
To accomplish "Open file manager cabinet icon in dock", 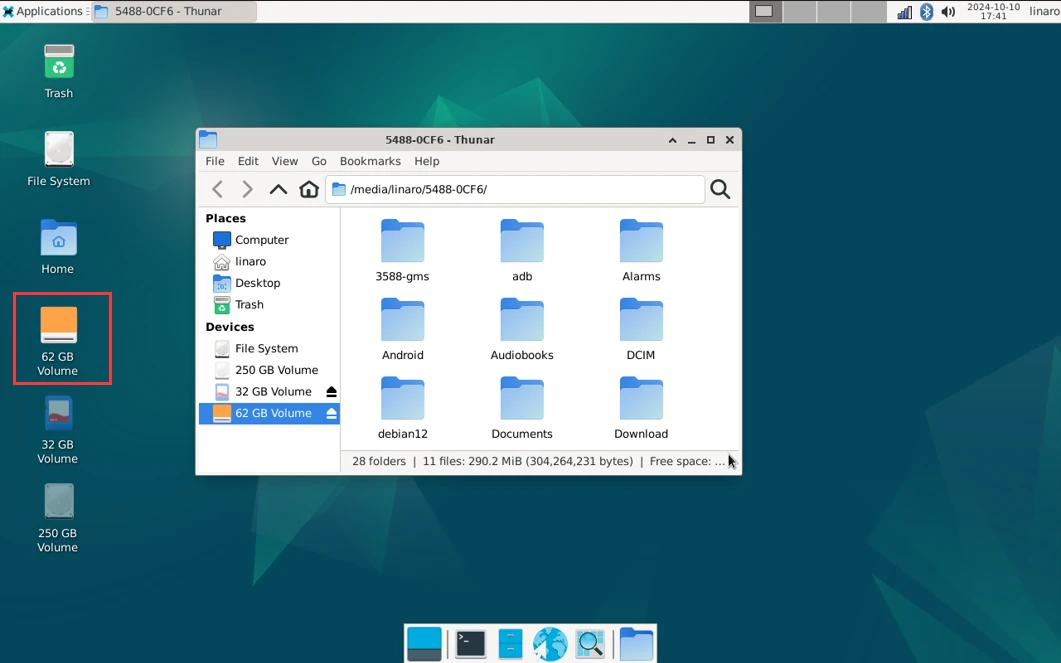I will pyautogui.click(x=510, y=643).
